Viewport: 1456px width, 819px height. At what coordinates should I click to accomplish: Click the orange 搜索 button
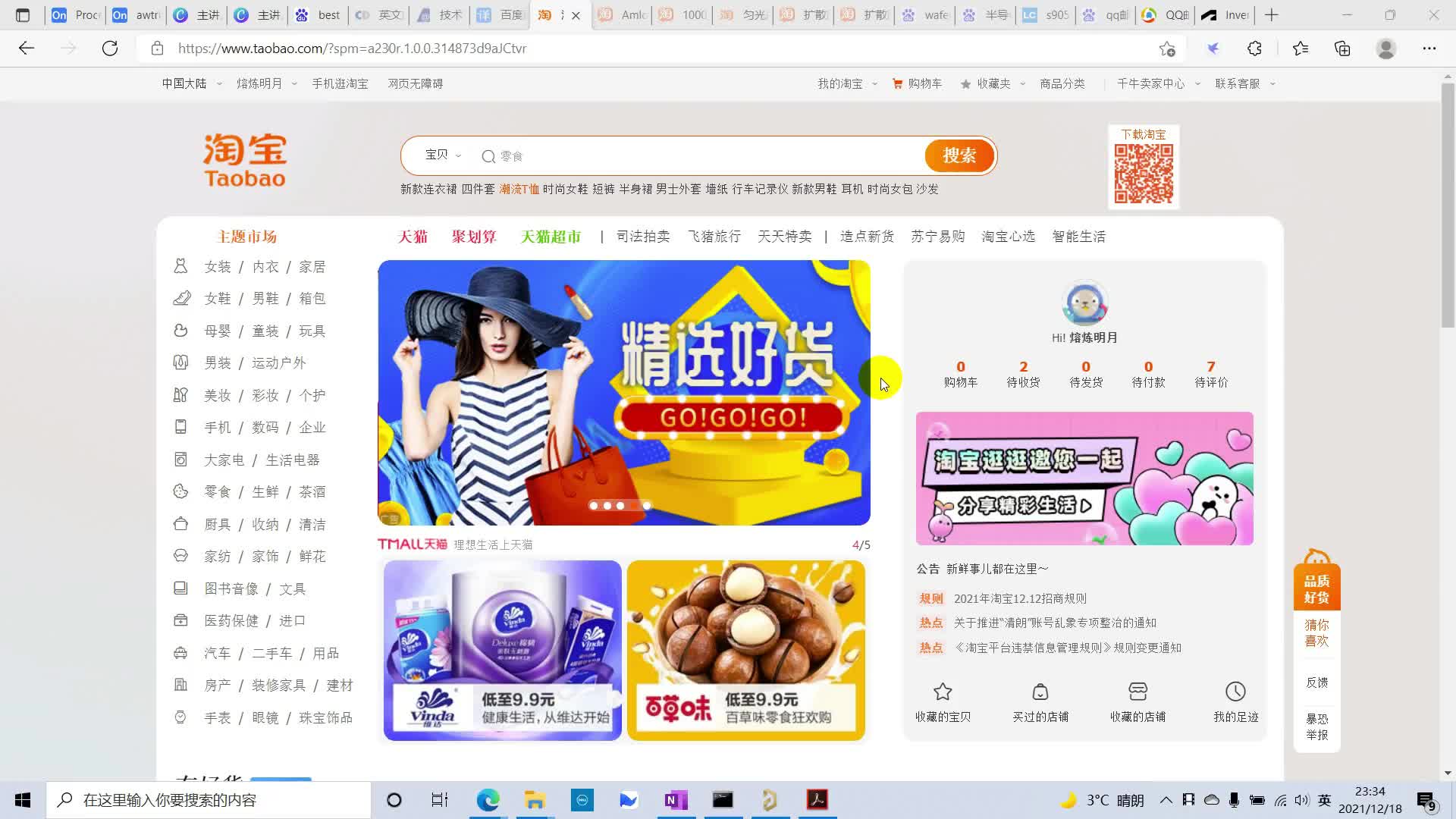click(x=959, y=155)
